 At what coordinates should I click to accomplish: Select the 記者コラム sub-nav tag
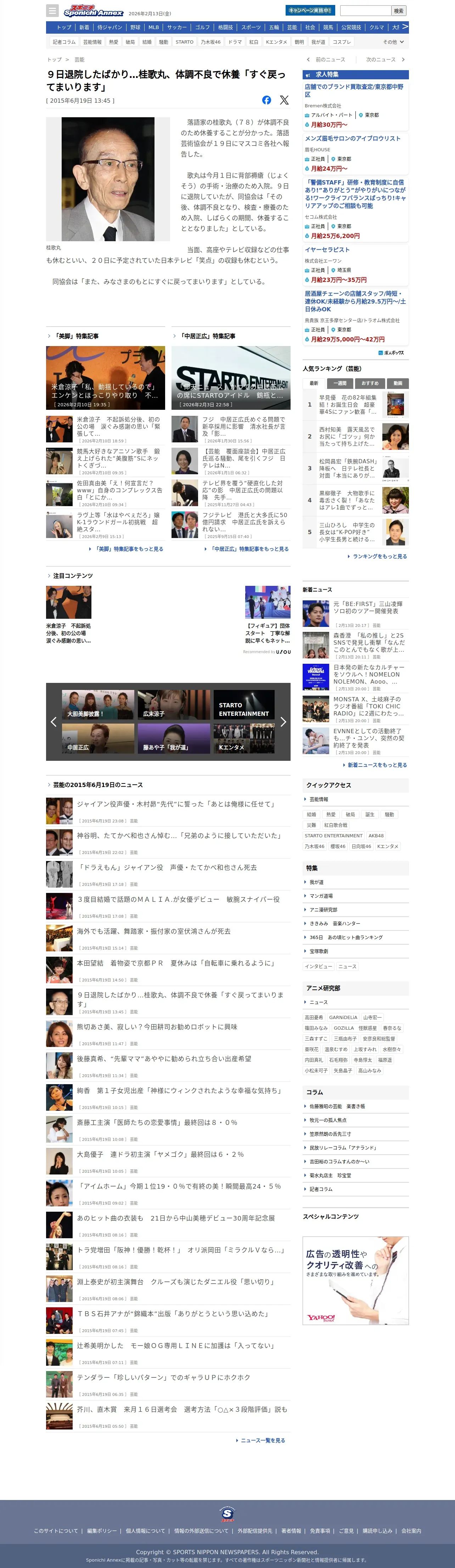pyautogui.click(x=64, y=42)
